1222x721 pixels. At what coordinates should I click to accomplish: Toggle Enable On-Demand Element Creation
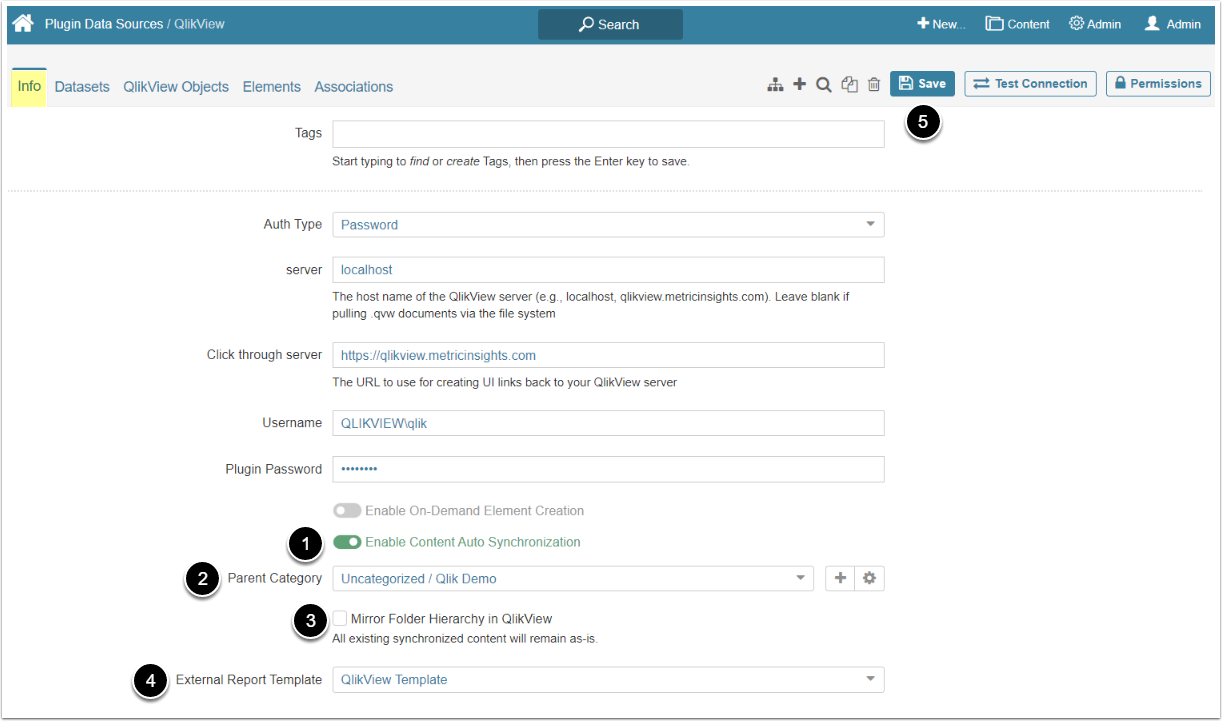pyautogui.click(x=347, y=511)
